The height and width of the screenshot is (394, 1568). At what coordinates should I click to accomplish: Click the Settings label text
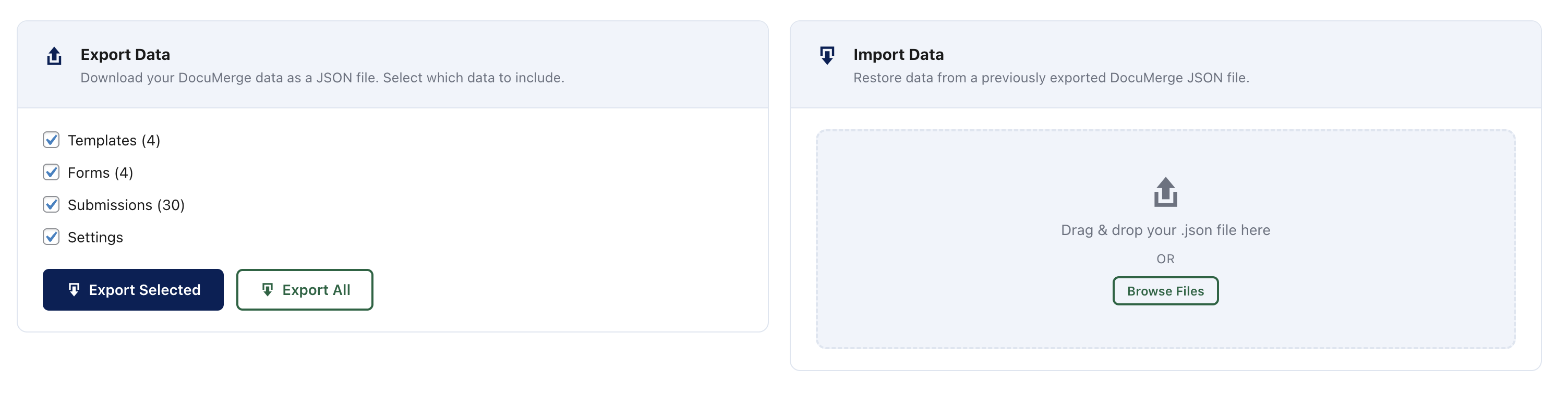point(96,237)
